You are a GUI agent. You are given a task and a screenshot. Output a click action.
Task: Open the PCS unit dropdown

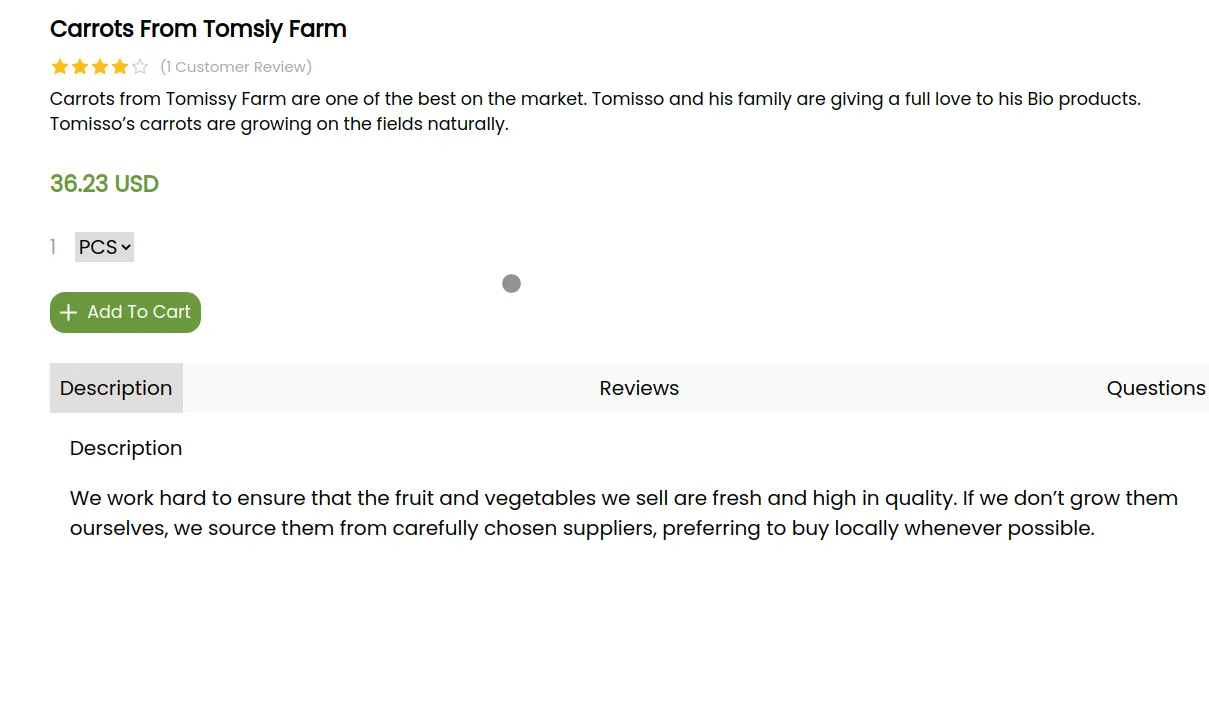point(104,247)
